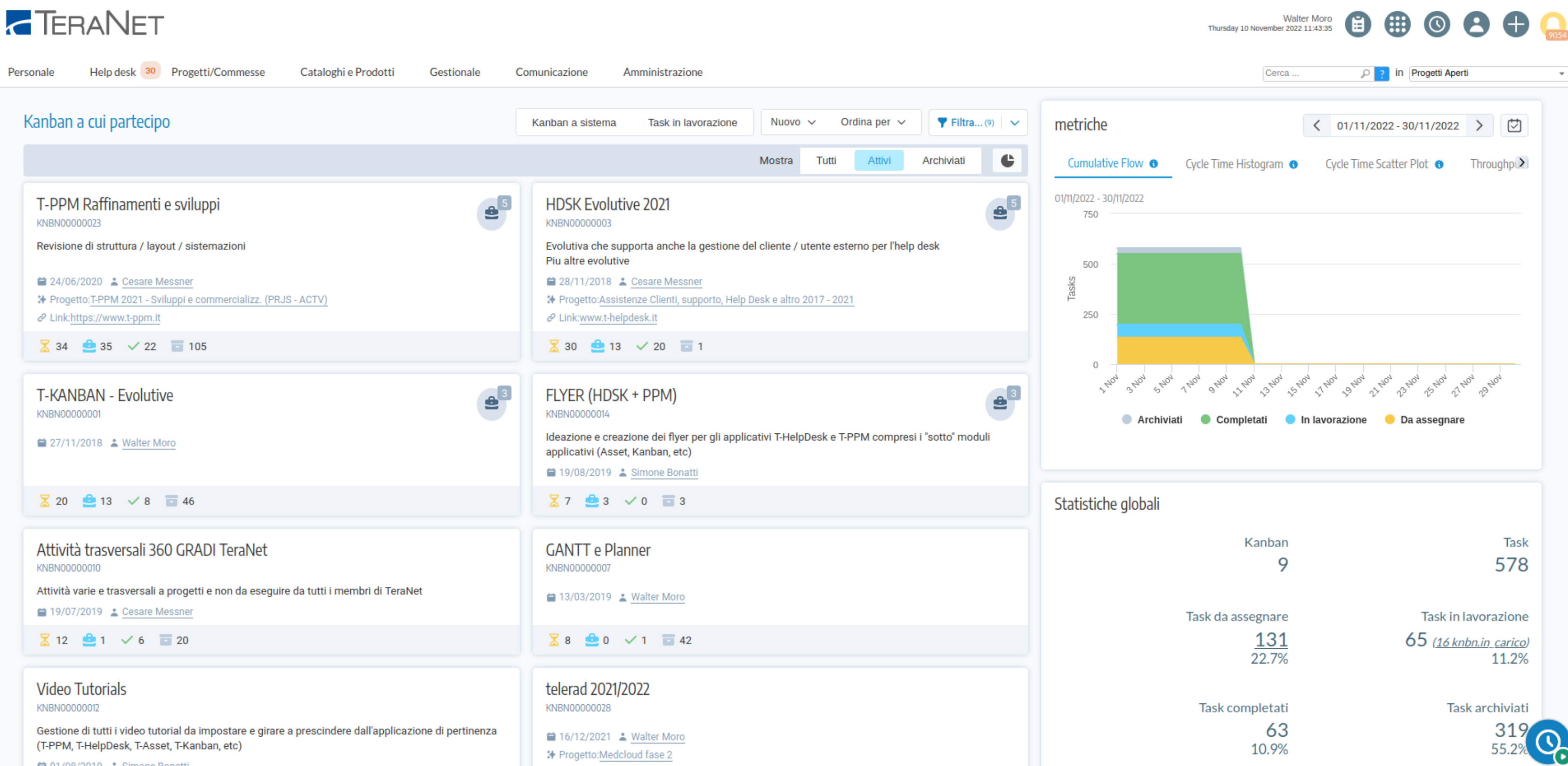1568x766 pixels.
Task: Open the apps grid icon
Action: tap(1397, 24)
